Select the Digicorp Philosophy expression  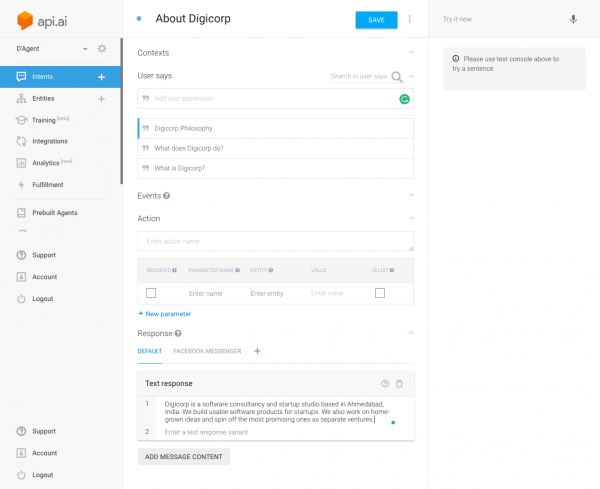point(276,129)
